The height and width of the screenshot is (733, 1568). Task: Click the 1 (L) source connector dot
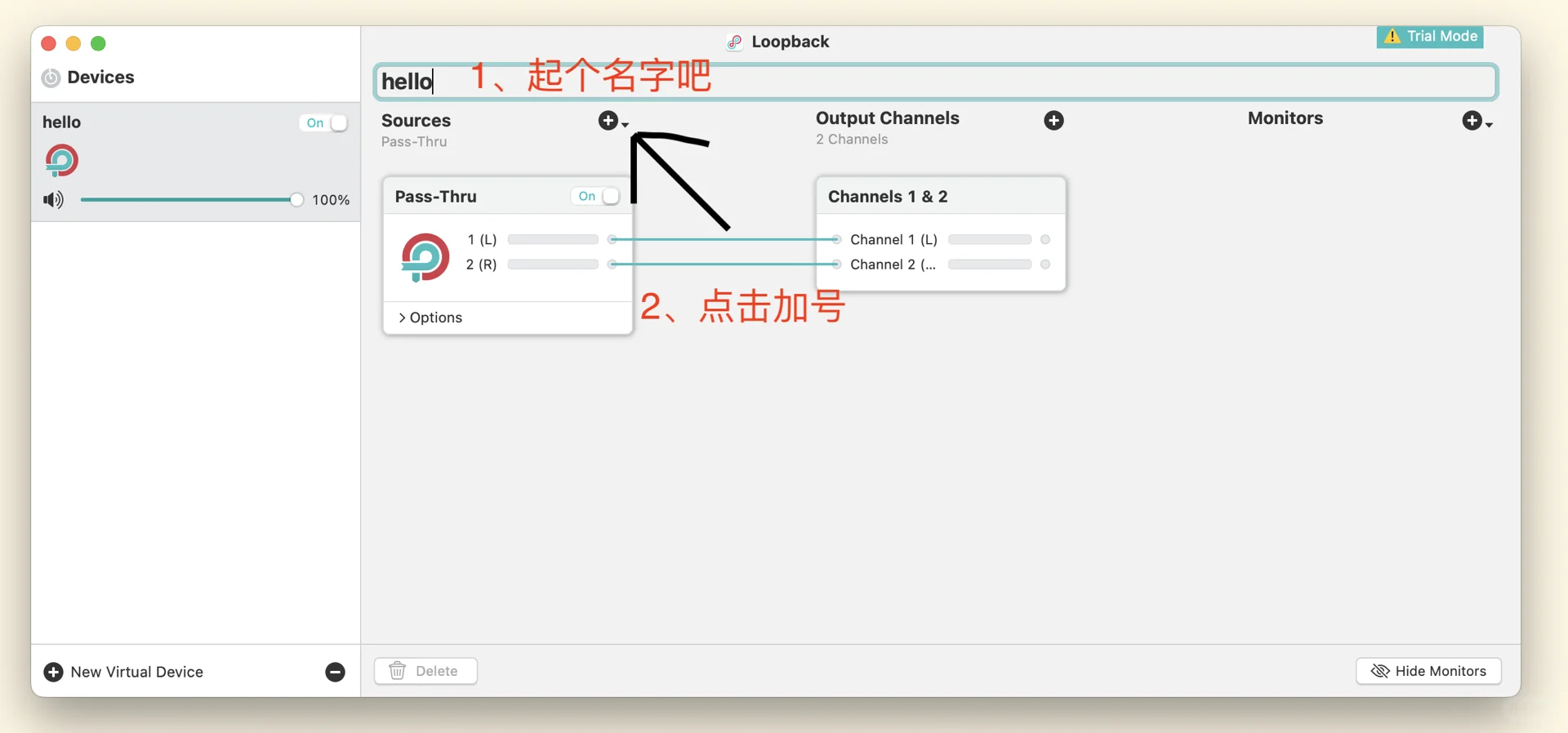(x=612, y=239)
